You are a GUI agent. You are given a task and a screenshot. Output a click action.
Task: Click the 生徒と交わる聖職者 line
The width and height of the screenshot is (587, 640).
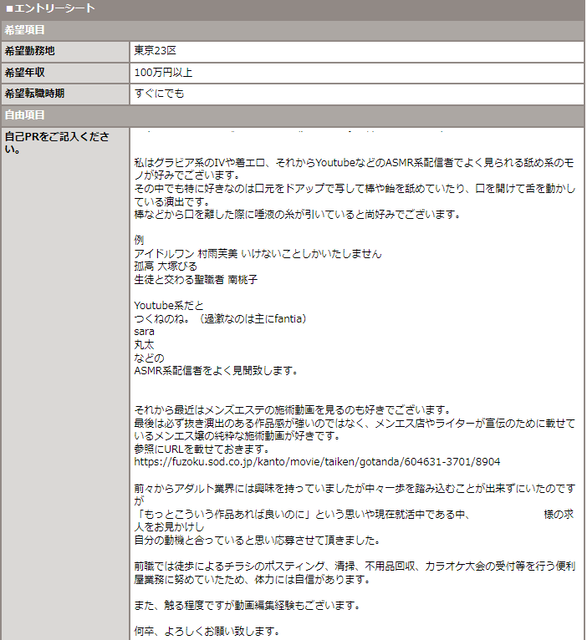coord(196,280)
